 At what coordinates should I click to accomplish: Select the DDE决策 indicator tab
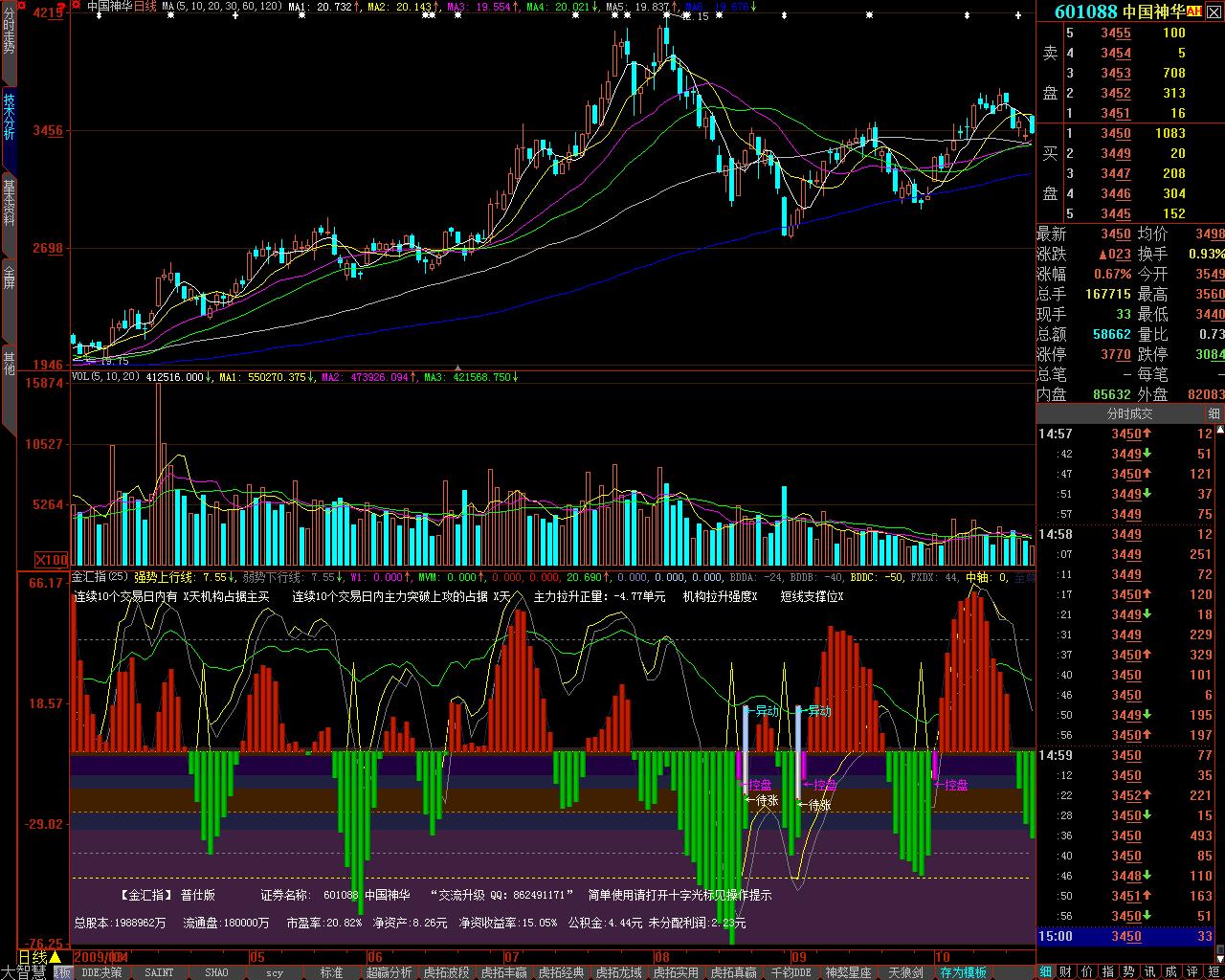click(x=101, y=972)
